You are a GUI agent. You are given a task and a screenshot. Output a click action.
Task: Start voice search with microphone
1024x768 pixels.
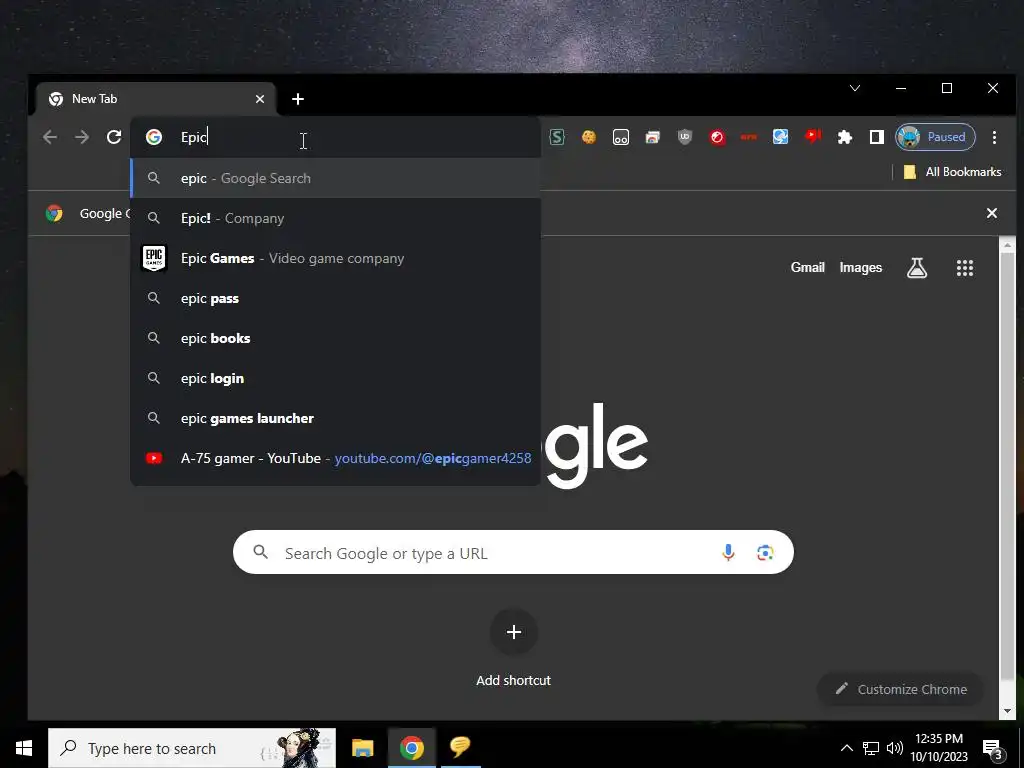tap(728, 553)
